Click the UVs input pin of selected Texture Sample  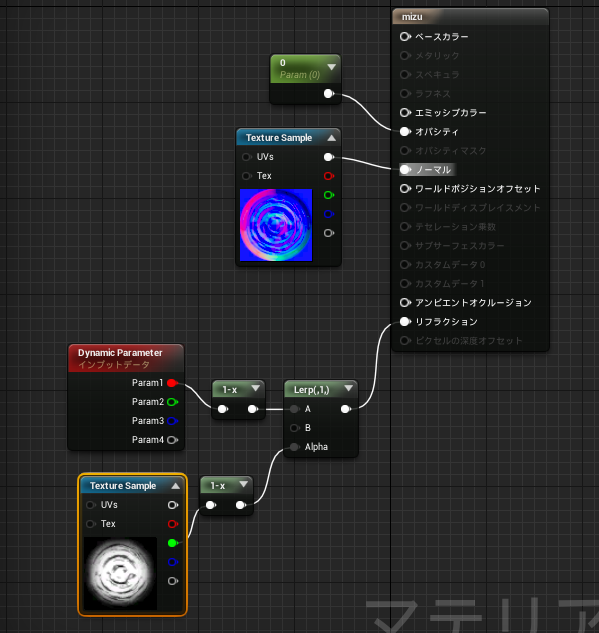coord(90,505)
